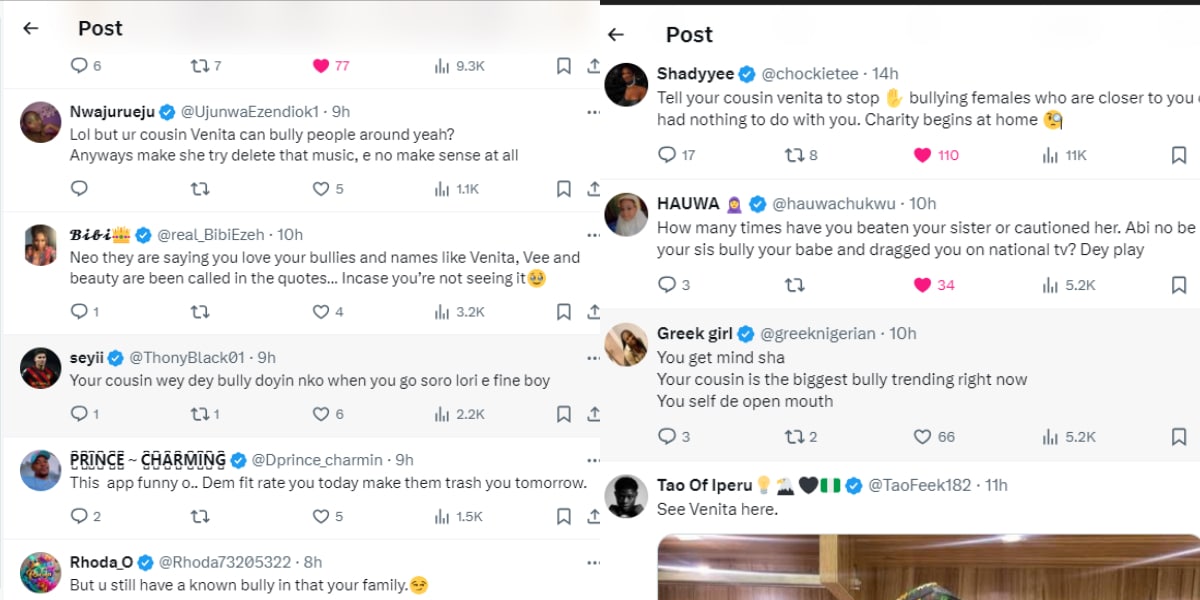
Task: Repost Bibi's tweet
Action: [x=199, y=312]
